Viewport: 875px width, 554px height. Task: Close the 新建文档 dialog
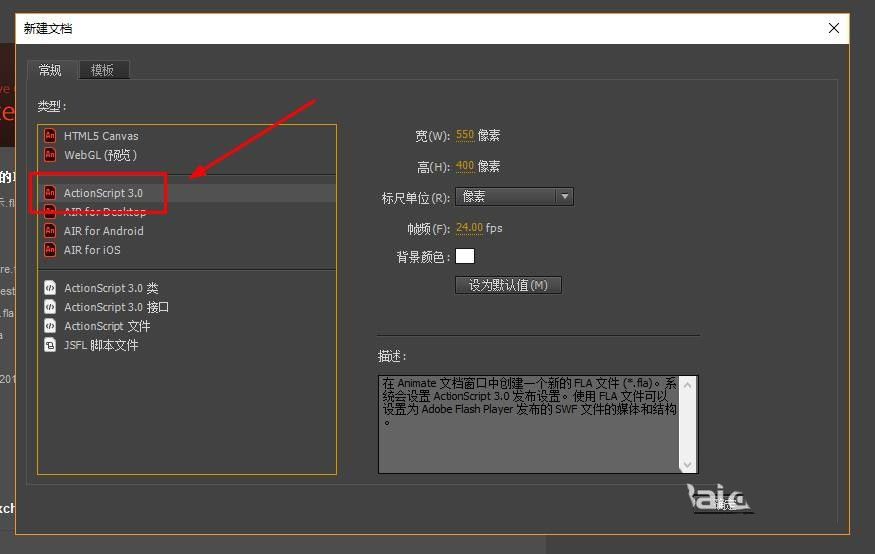(834, 28)
